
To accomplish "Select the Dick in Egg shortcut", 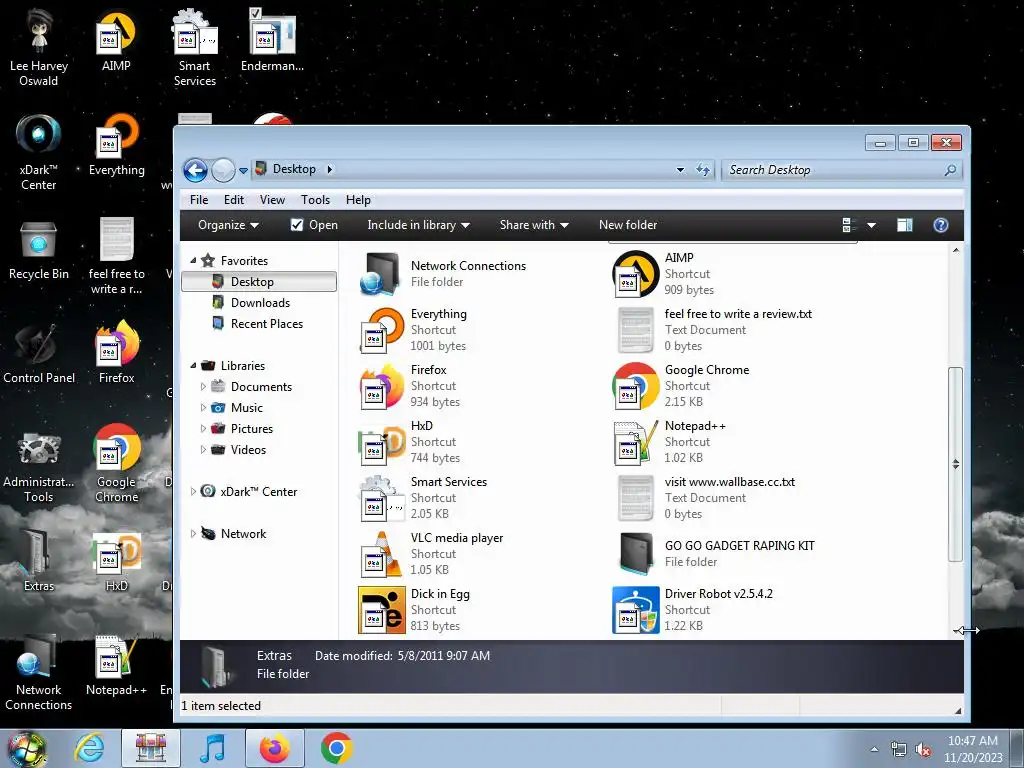I will [381, 610].
